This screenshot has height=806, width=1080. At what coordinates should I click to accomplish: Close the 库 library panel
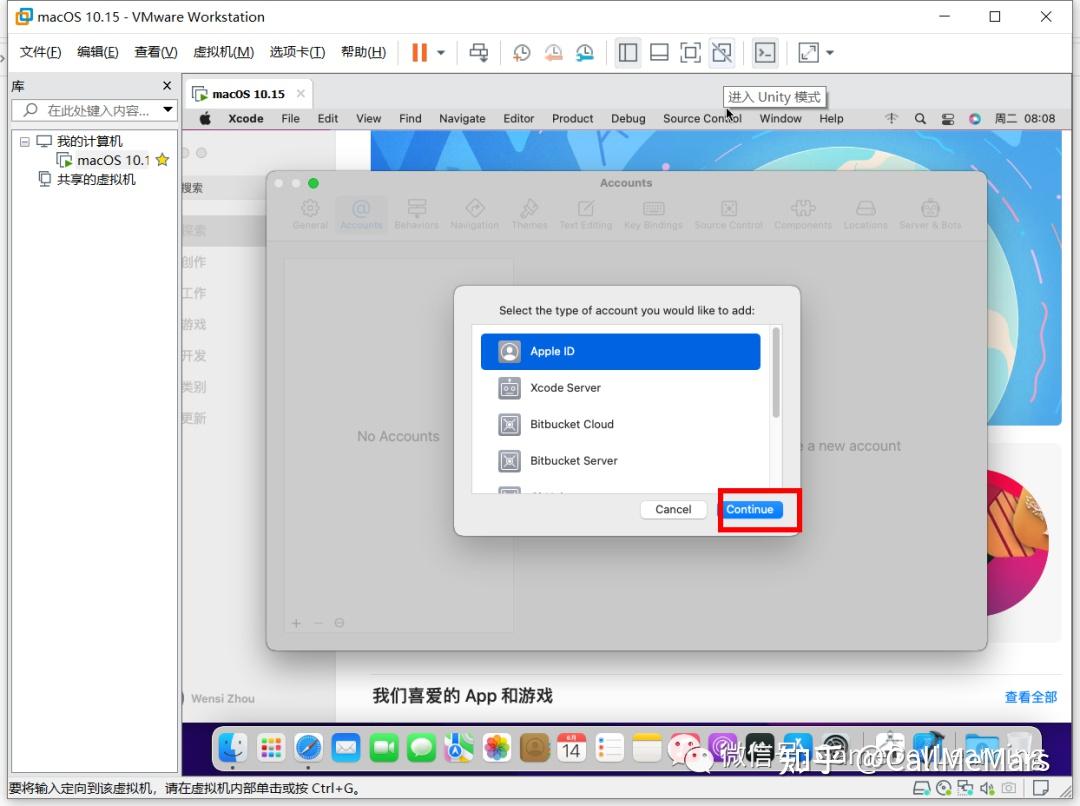[167, 85]
